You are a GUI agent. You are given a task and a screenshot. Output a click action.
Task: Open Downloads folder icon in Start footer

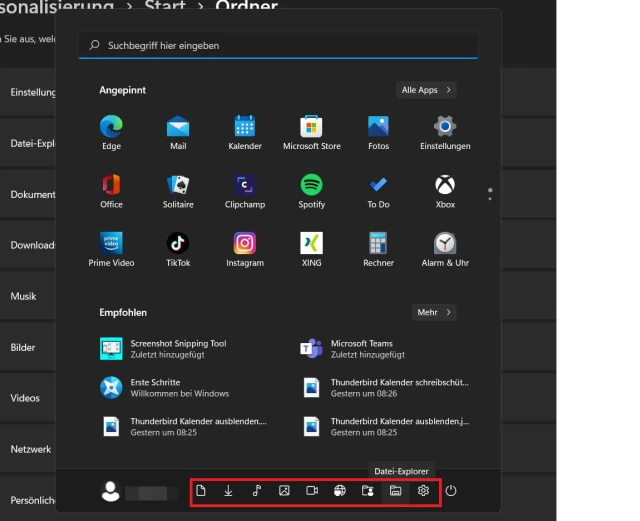click(x=228, y=490)
